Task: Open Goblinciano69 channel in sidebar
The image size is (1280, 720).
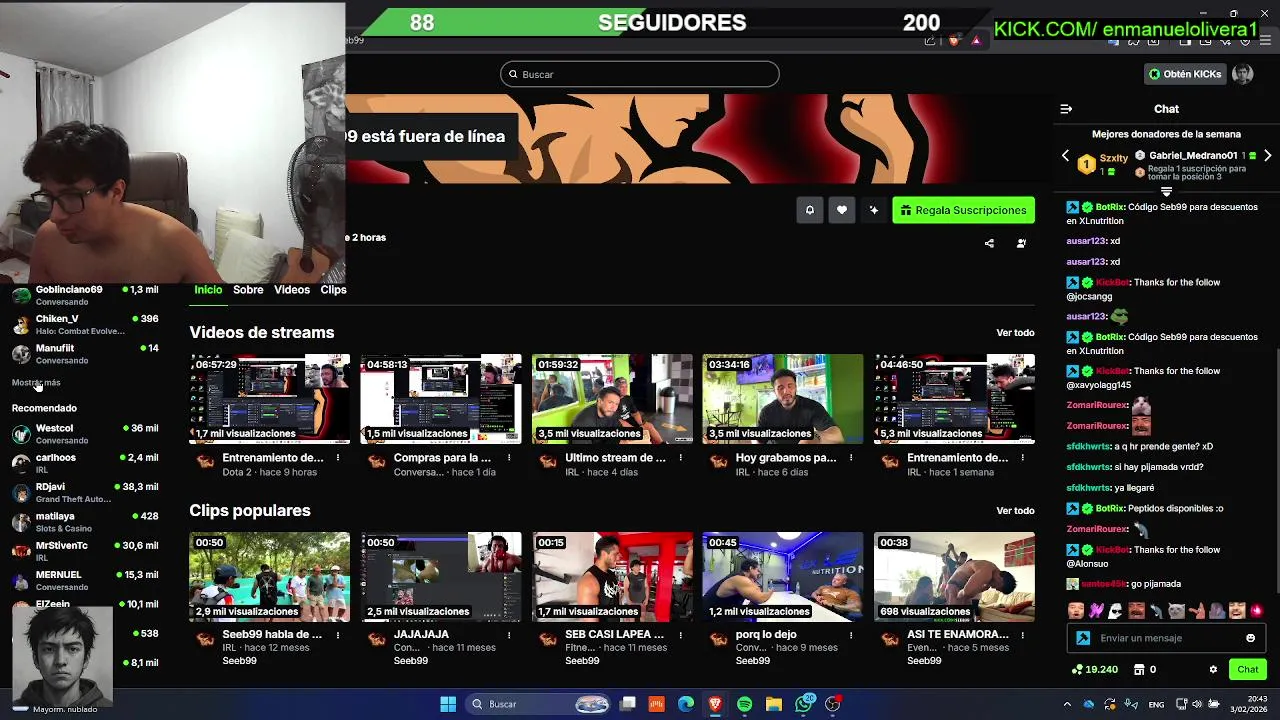Action: click(85, 295)
